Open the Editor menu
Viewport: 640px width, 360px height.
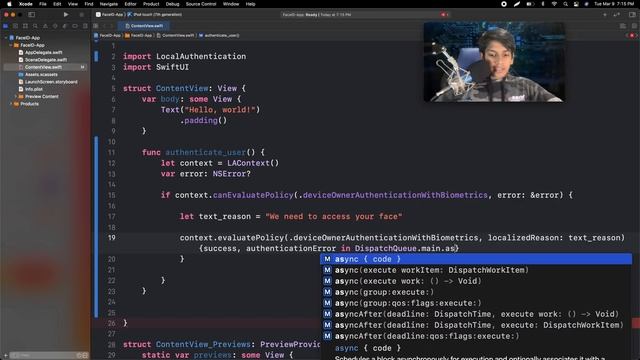coord(130,4)
